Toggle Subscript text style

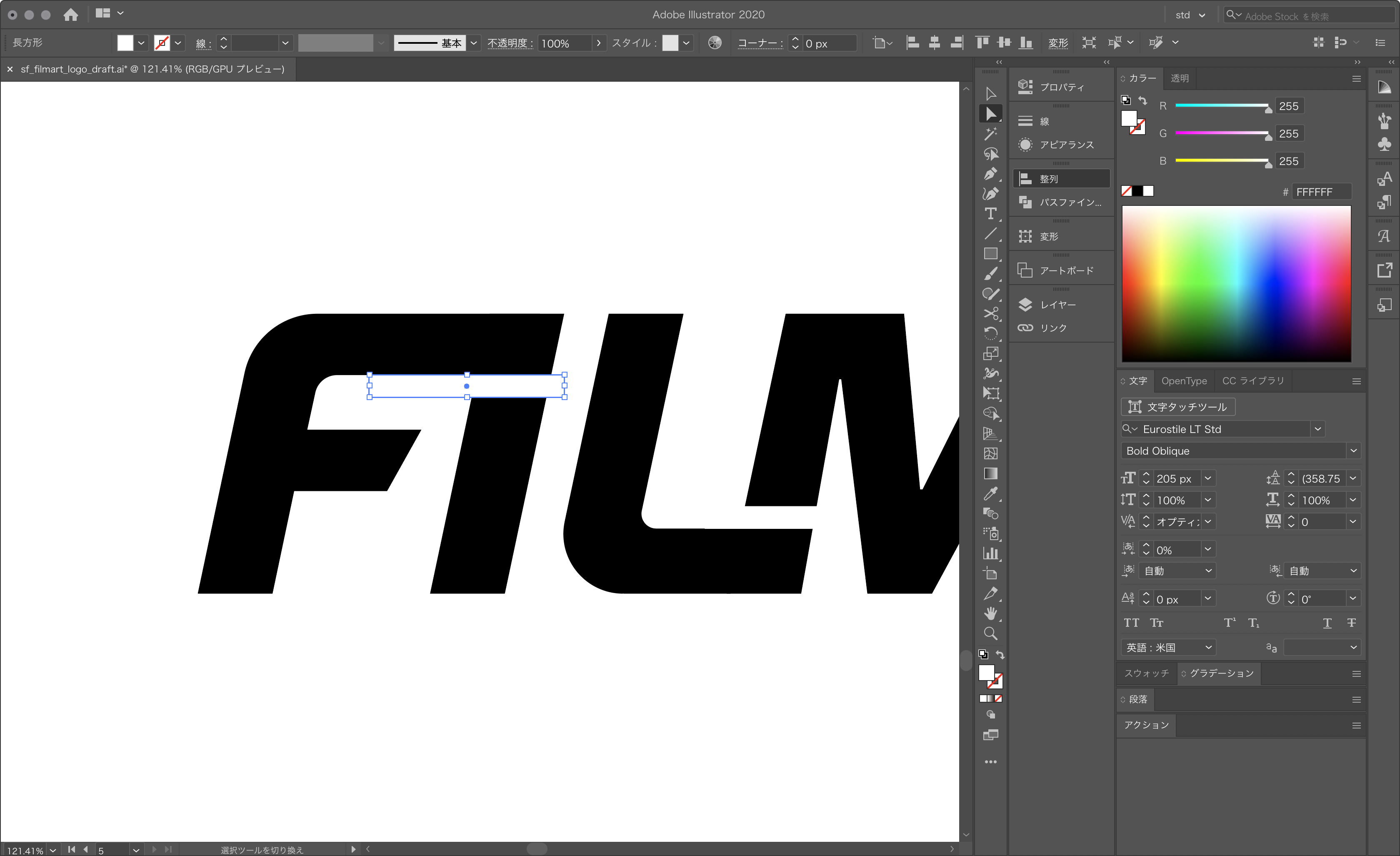click(x=1253, y=623)
